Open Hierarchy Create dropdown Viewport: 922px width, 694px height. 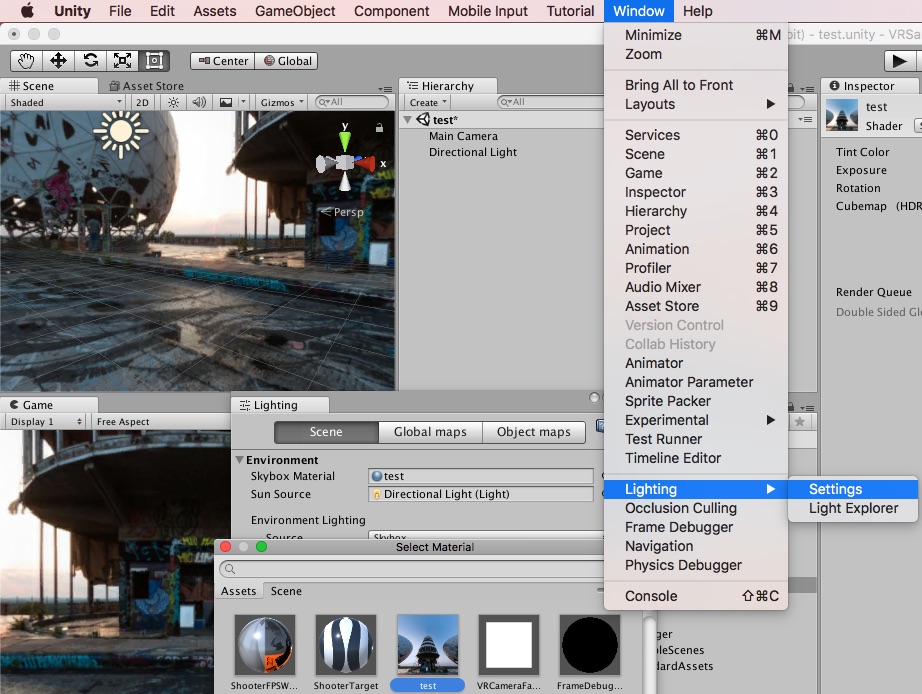[x=428, y=102]
